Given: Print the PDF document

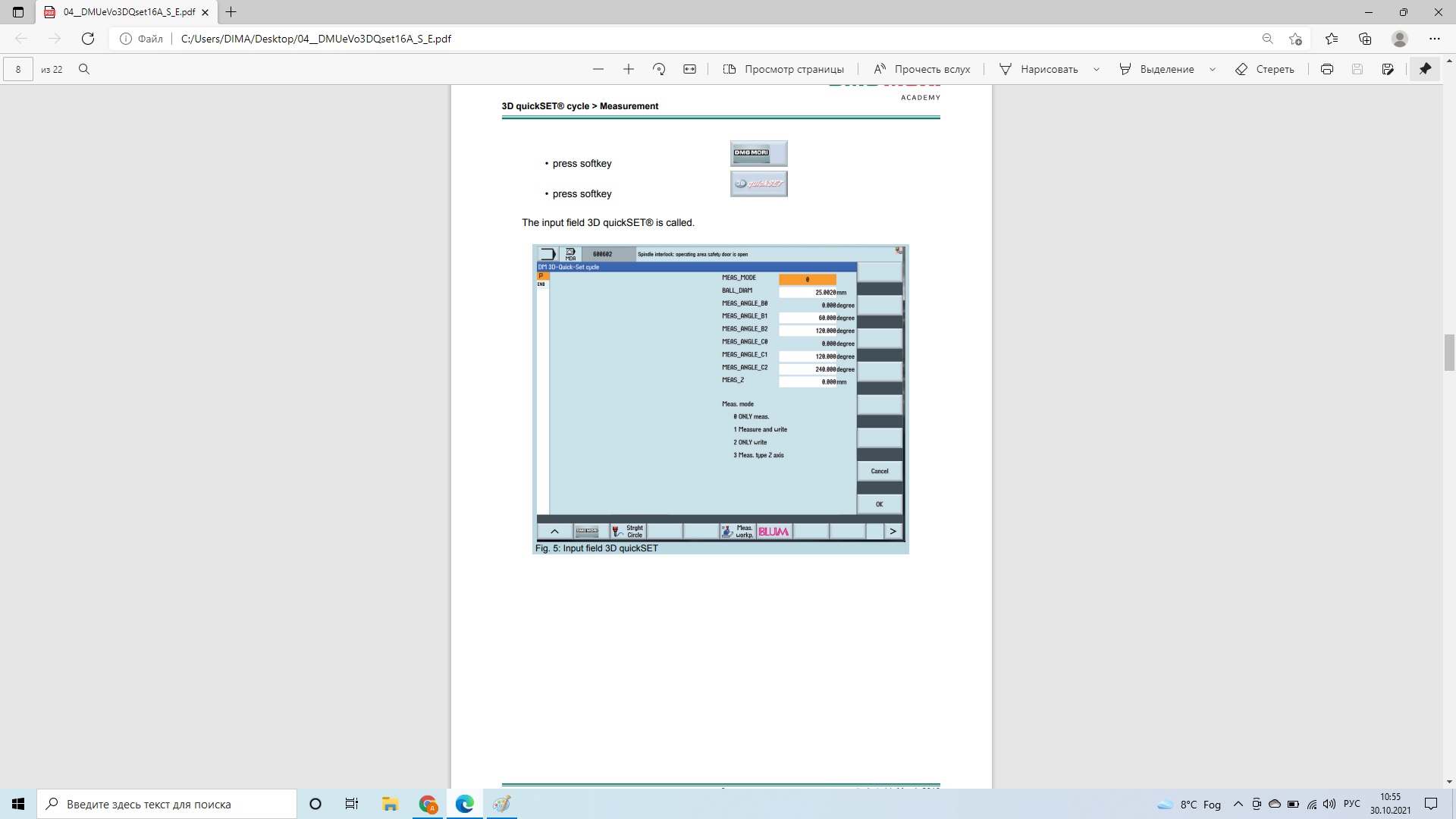Looking at the screenshot, I should click(1326, 69).
